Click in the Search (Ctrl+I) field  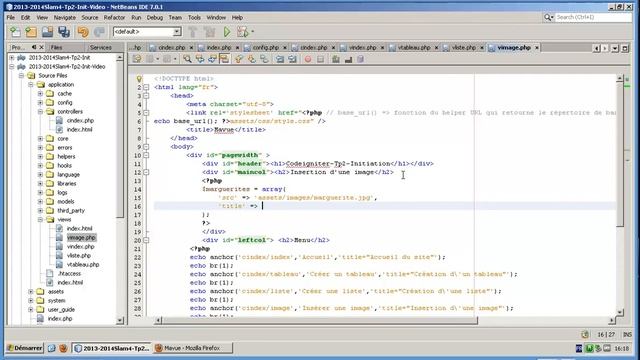pos(593,17)
